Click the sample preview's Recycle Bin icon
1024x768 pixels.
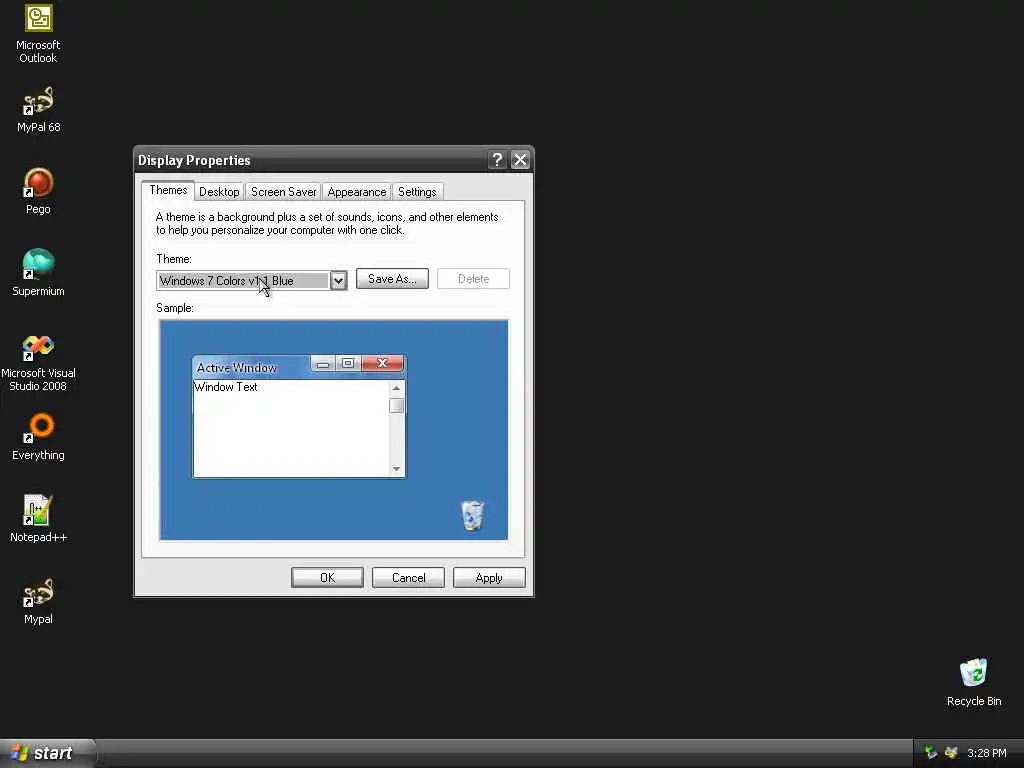click(472, 515)
